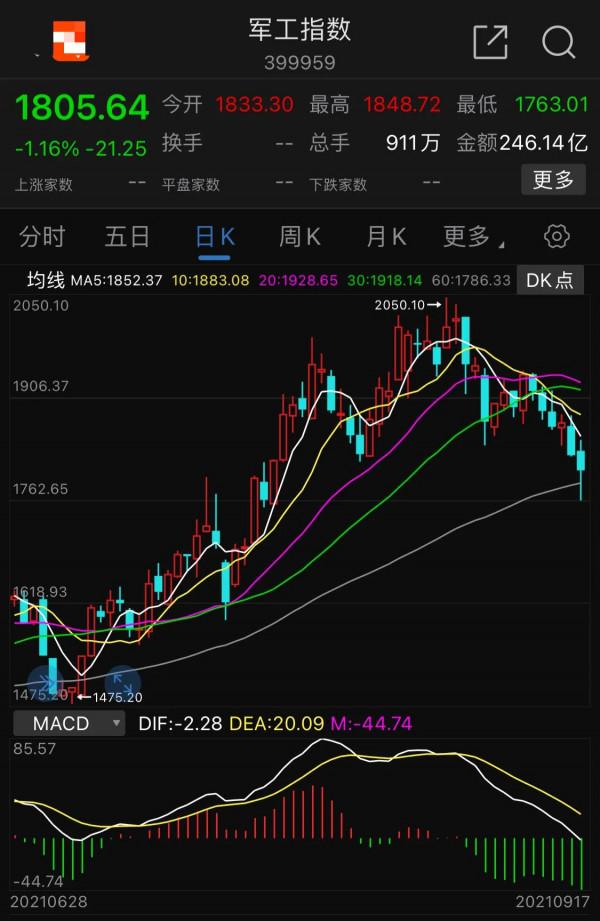Toggle the DK点 indicator
Screen dimensions: 600x921
pos(551,280)
